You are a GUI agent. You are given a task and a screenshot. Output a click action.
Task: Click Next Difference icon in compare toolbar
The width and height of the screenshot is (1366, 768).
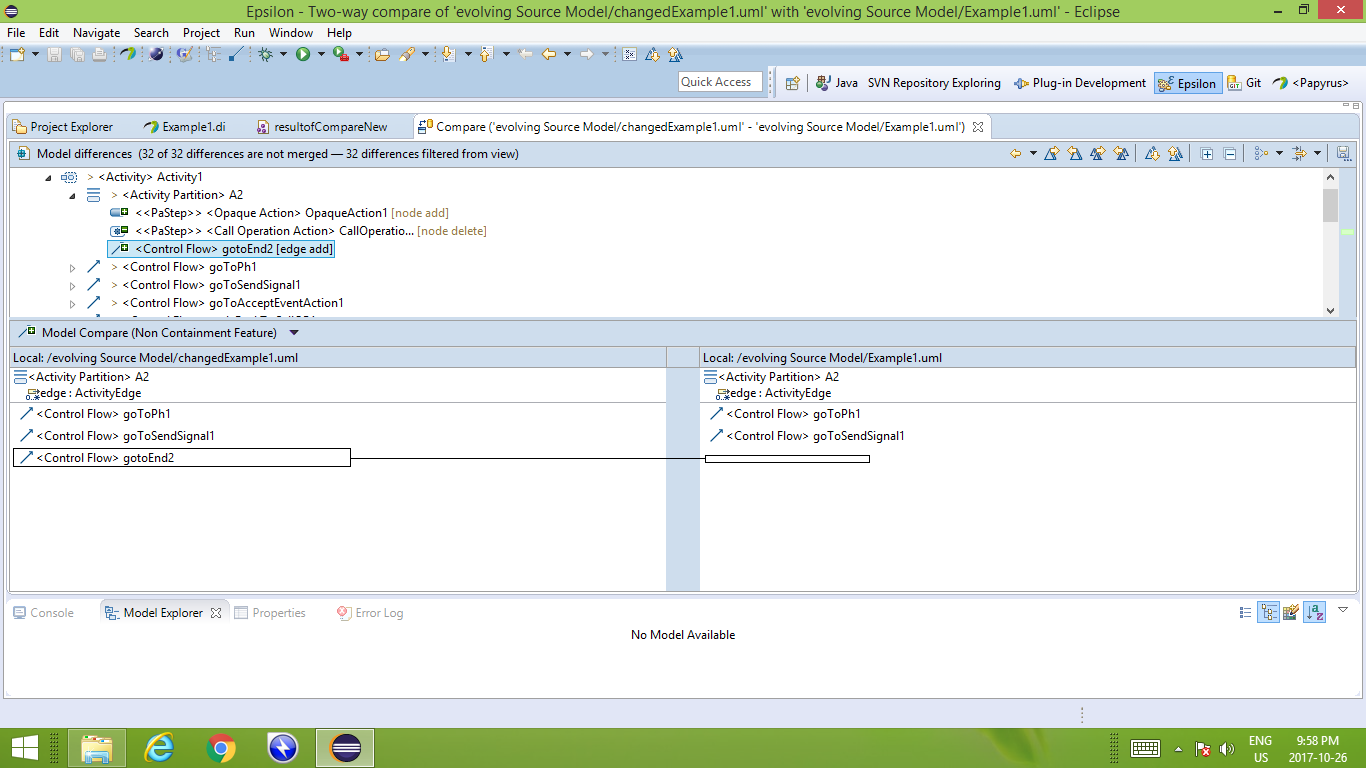1152,154
